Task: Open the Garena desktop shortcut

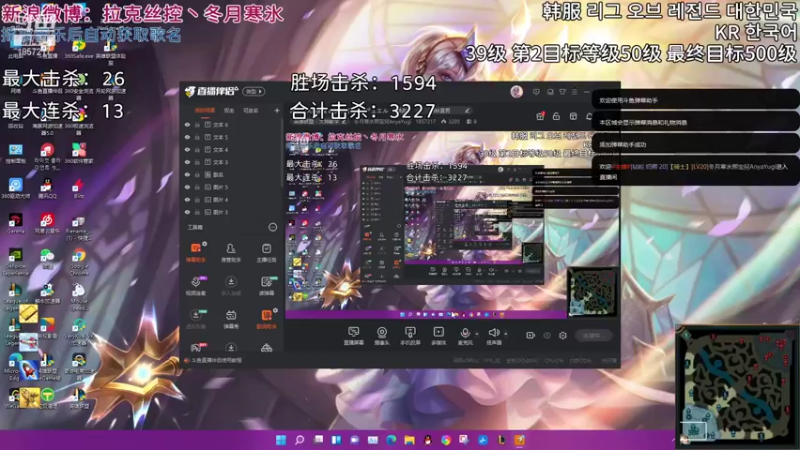Action: [x=15, y=223]
